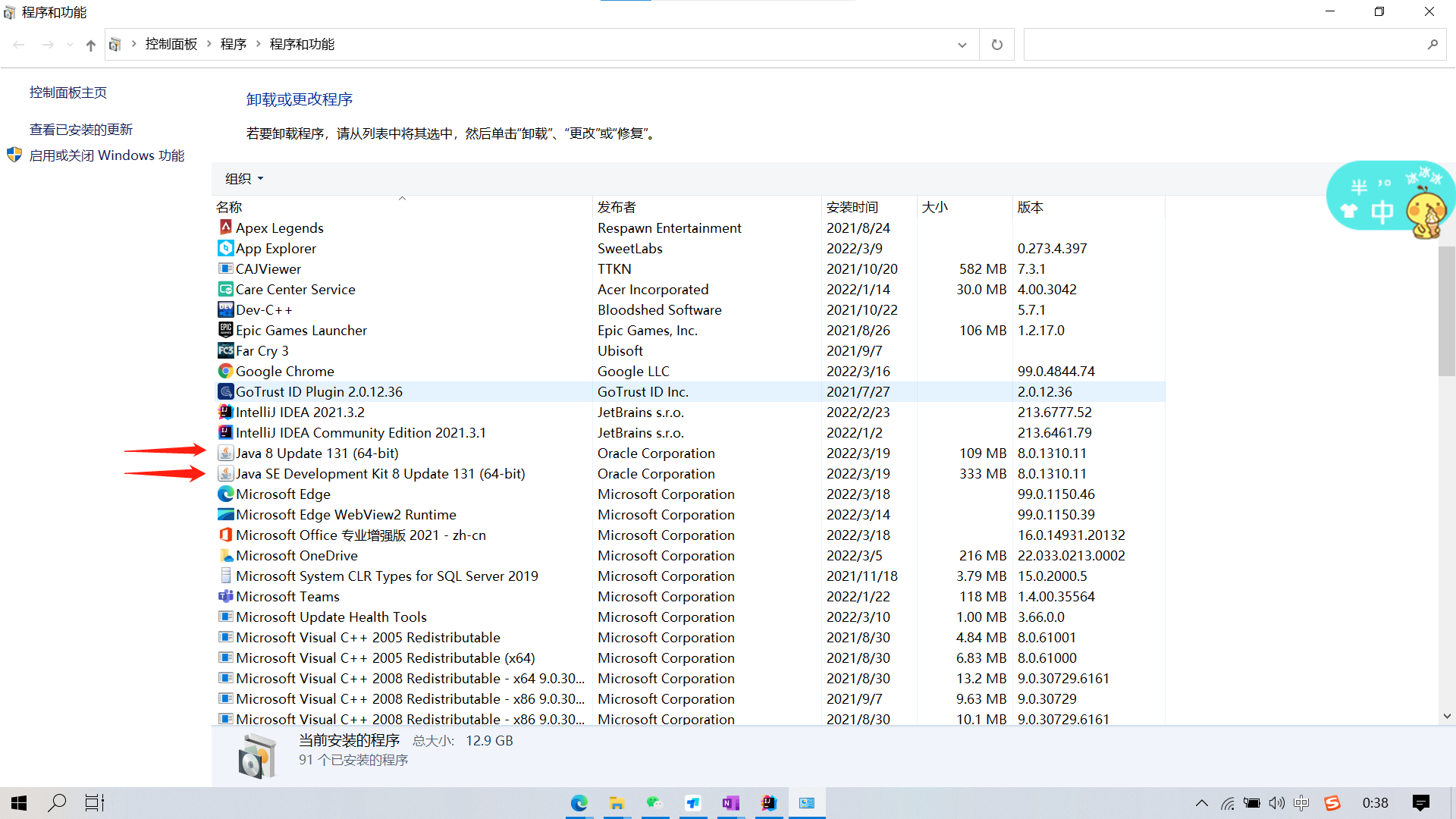Expand address bar history dropdown

[962, 45]
